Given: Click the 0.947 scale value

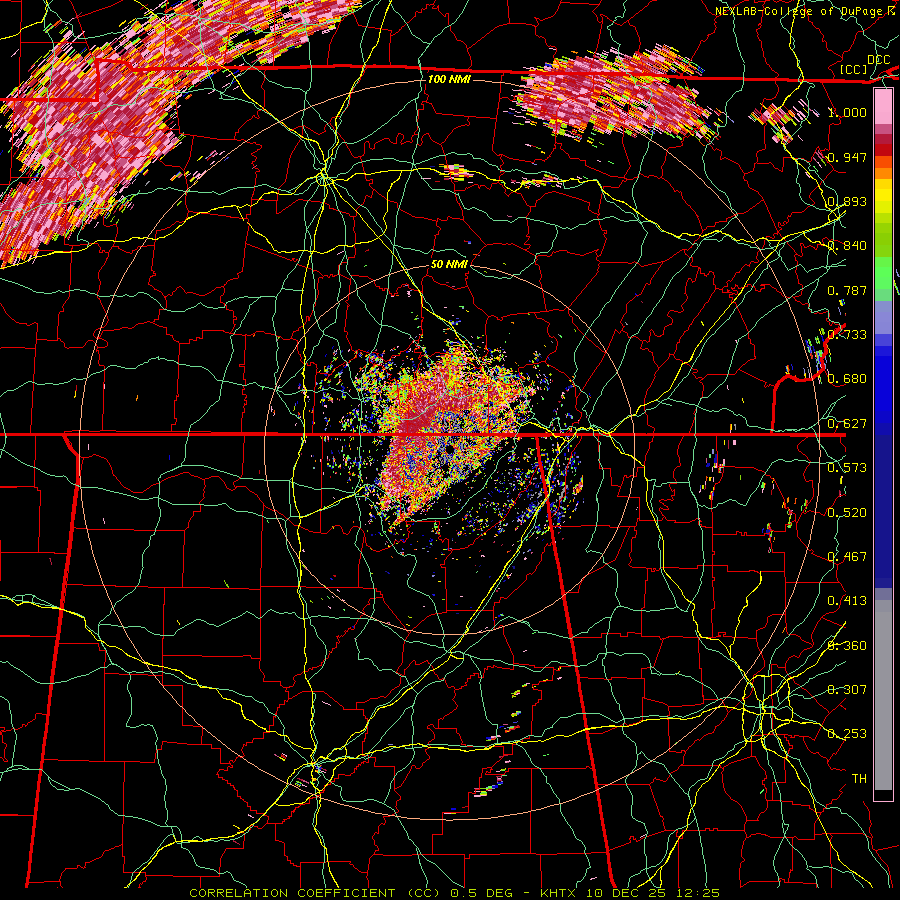Looking at the screenshot, I should (847, 157).
